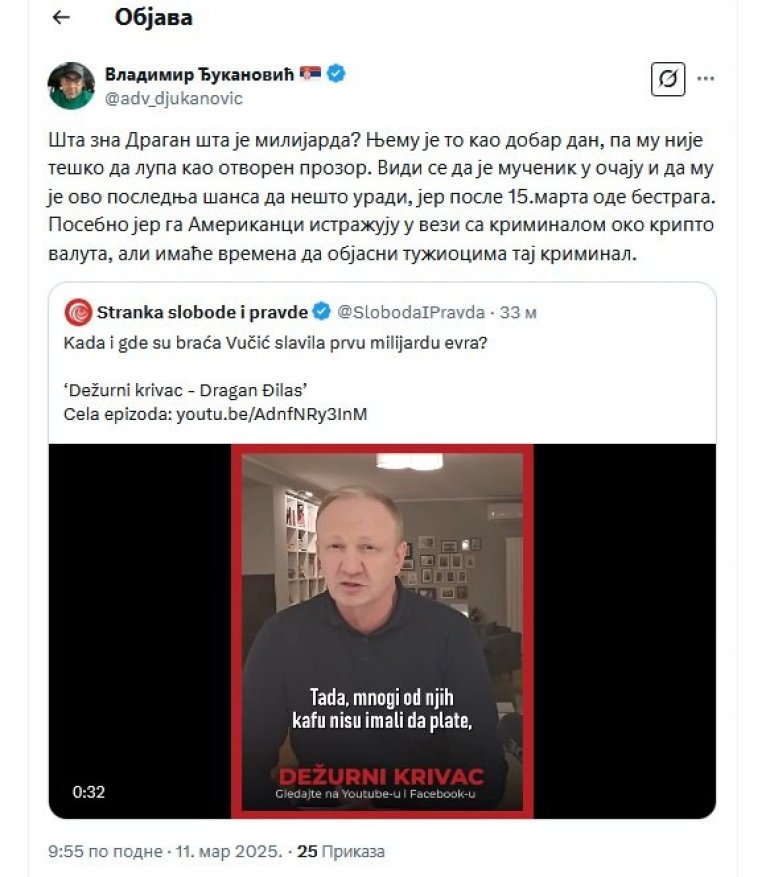Open Grok explain icon on post
770x877 pixels.
tap(668, 79)
